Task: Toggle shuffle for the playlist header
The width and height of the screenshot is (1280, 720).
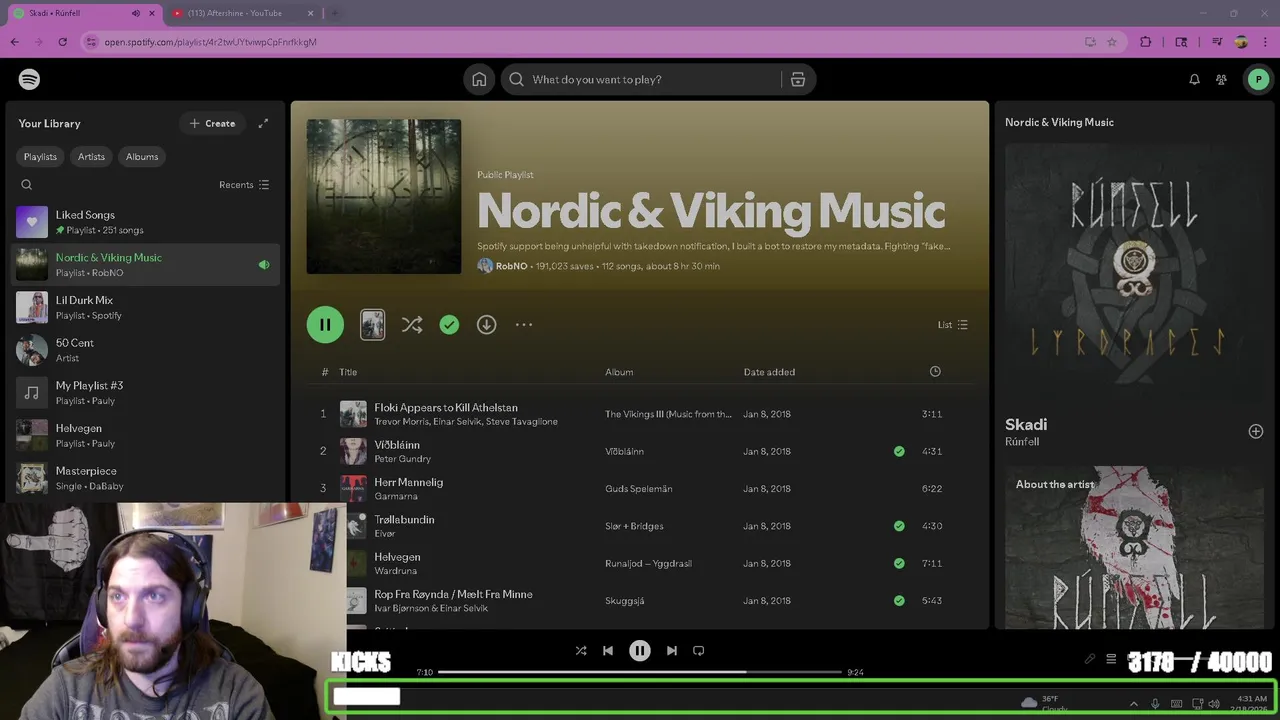Action: click(412, 324)
